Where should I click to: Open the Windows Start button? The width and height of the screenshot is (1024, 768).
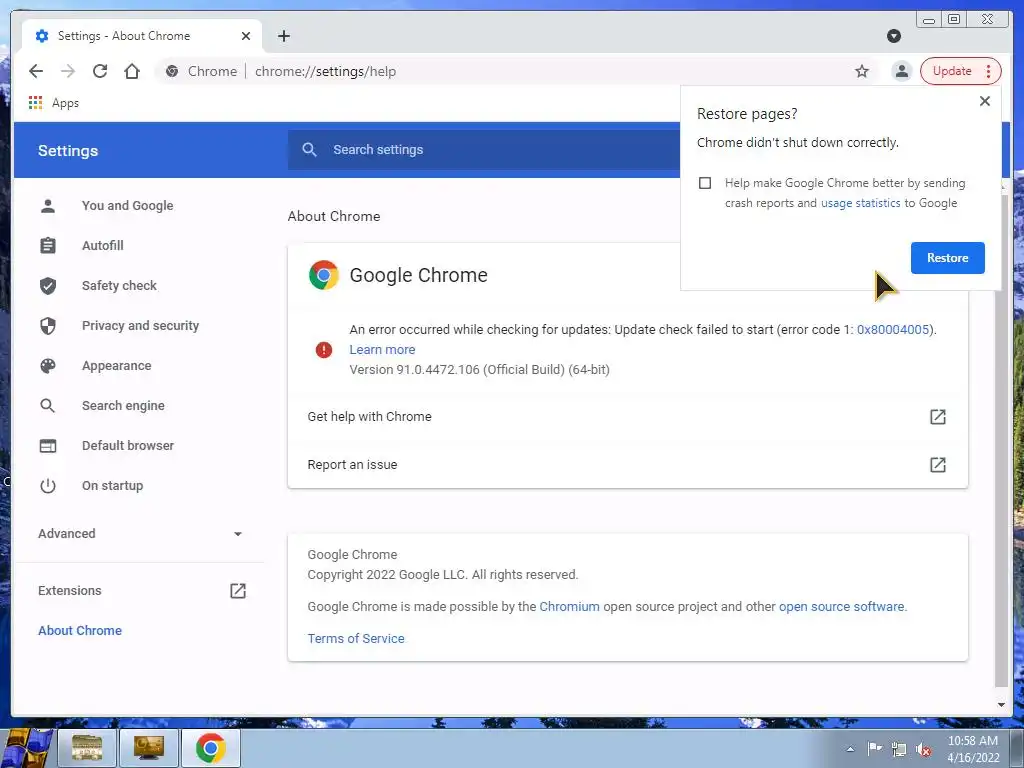pyautogui.click(x=26, y=748)
